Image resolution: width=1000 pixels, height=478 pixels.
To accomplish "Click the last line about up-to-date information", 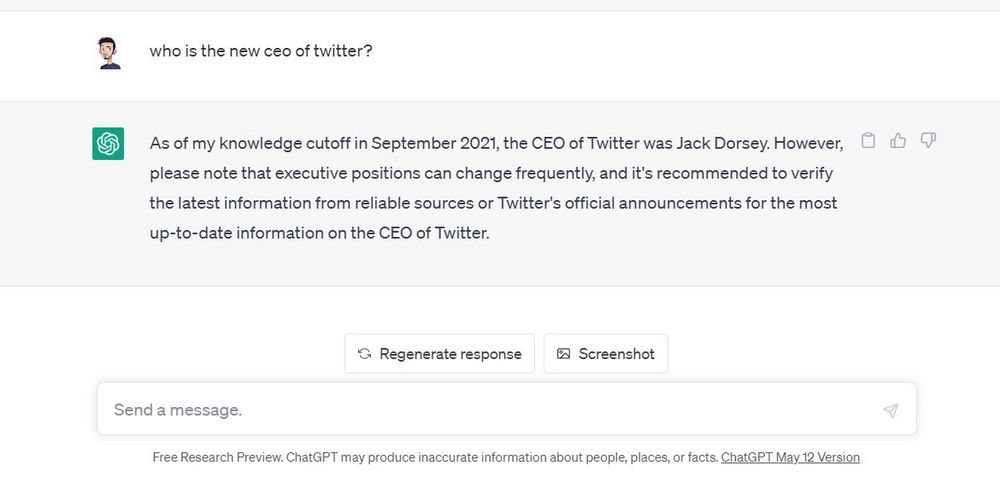I will 320,233.
